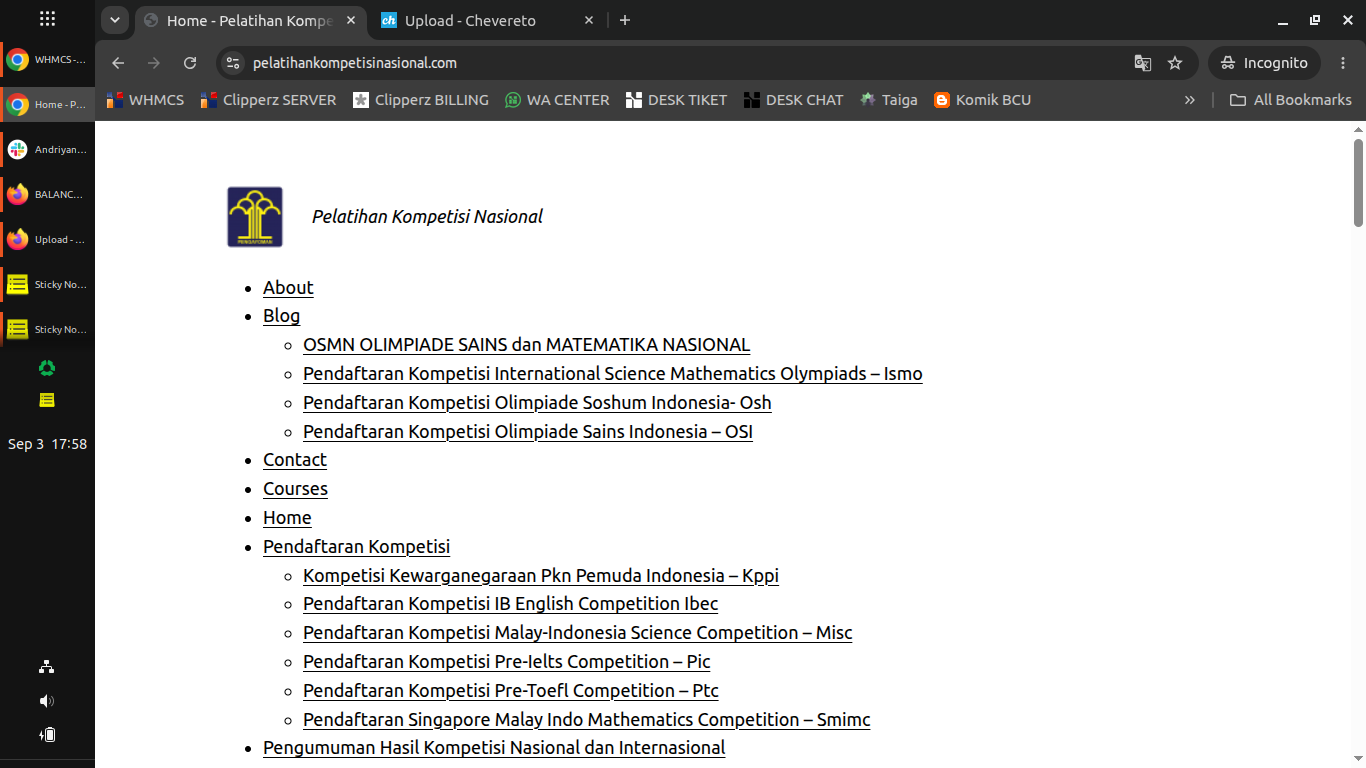Image resolution: width=1366 pixels, height=768 pixels.
Task: Open the volume control in system panel
Action: pyautogui.click(x=47, y=701)
